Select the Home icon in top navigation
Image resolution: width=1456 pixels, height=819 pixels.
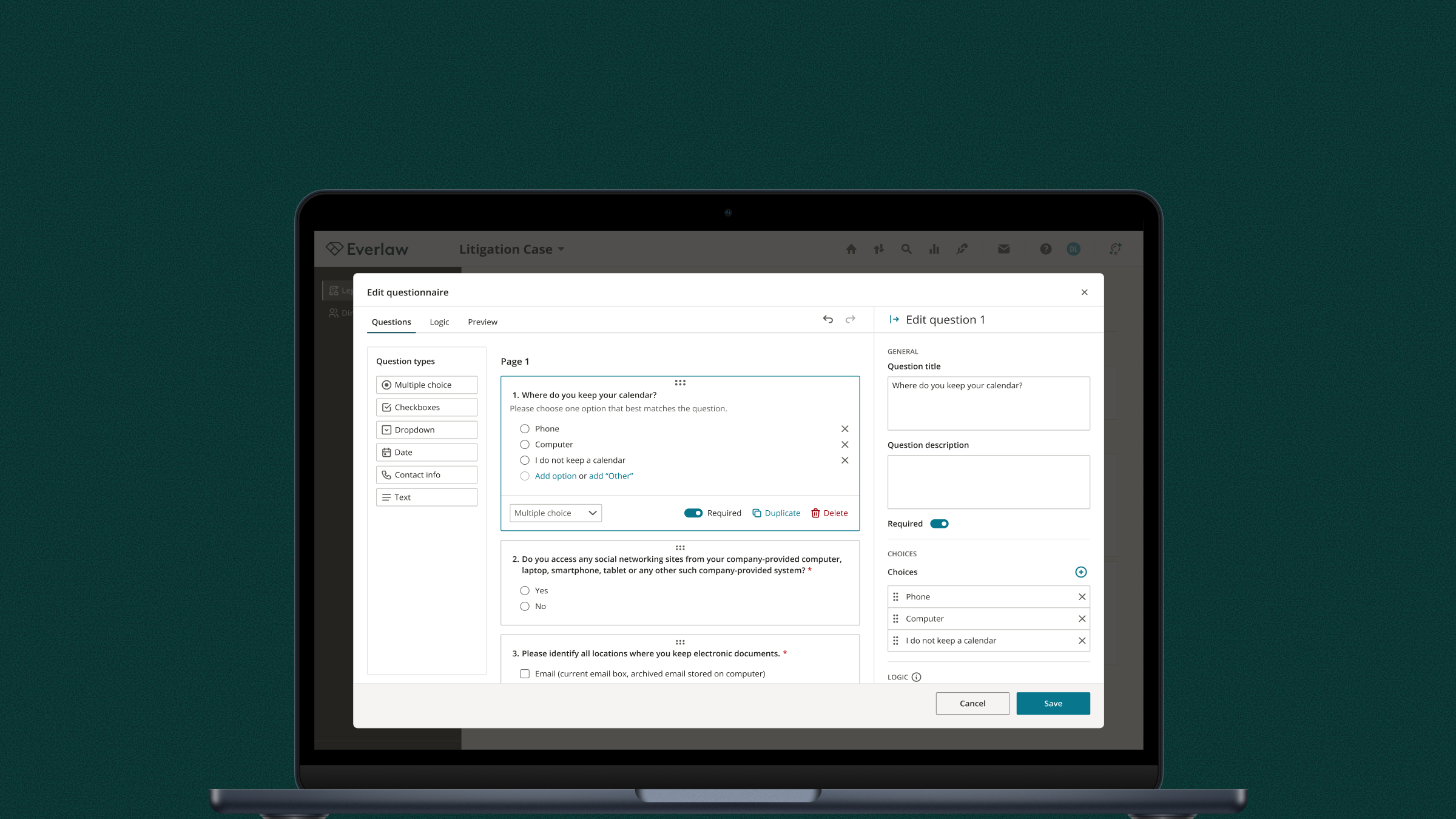[851, 249]
